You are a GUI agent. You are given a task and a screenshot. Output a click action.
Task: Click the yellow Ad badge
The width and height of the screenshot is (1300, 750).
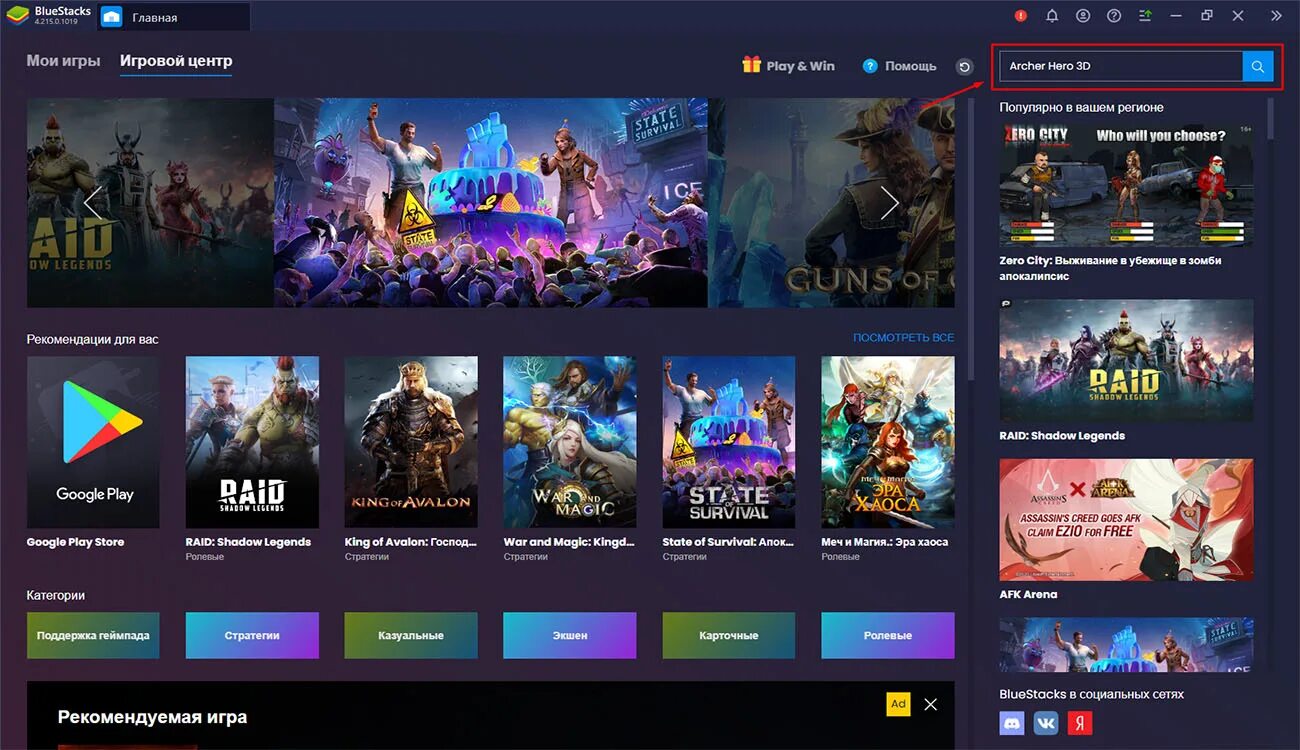coord(898,704)
